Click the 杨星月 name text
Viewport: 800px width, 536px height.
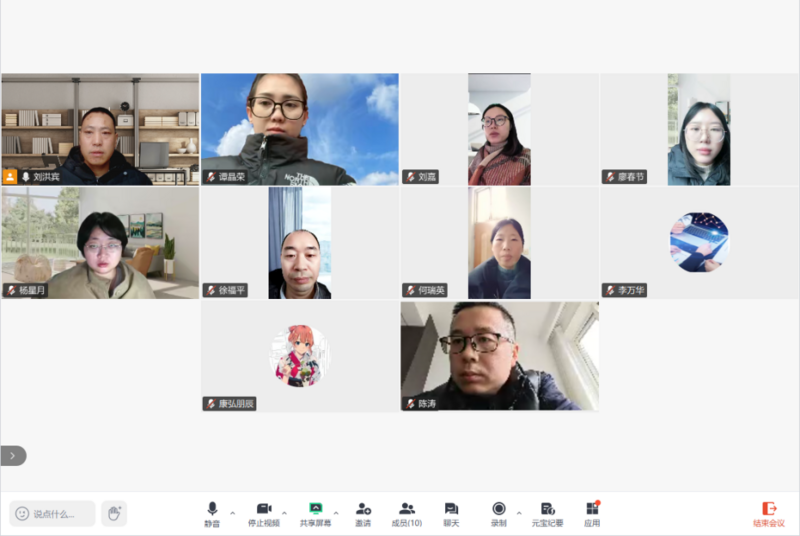tap(32, 291)
